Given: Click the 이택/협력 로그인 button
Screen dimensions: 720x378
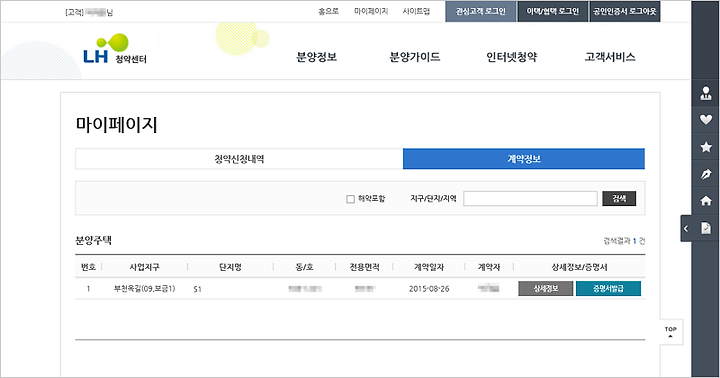Looking at the screenshot, I should click(x=553, y=11).
